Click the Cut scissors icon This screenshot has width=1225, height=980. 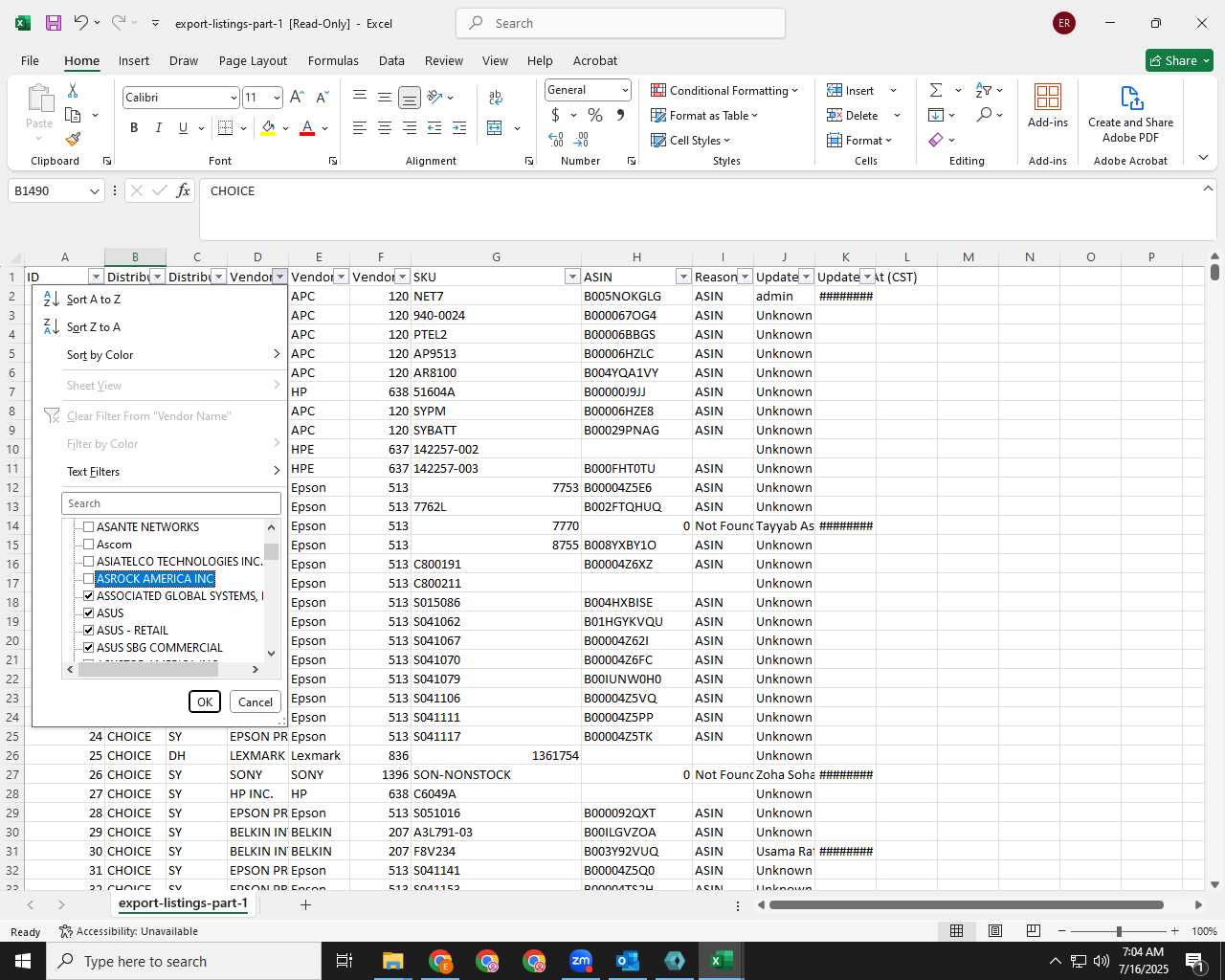pyautogui.click(x=73, y=90)
